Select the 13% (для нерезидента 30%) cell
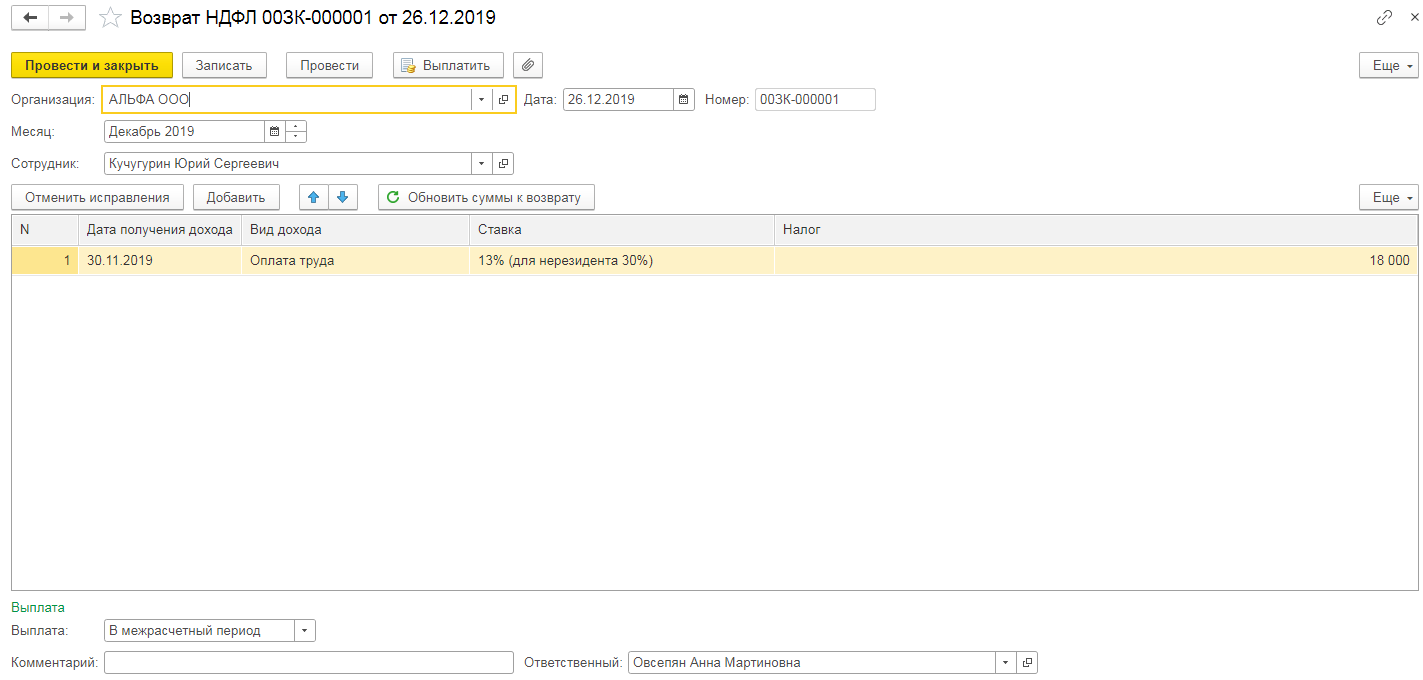 622,261
